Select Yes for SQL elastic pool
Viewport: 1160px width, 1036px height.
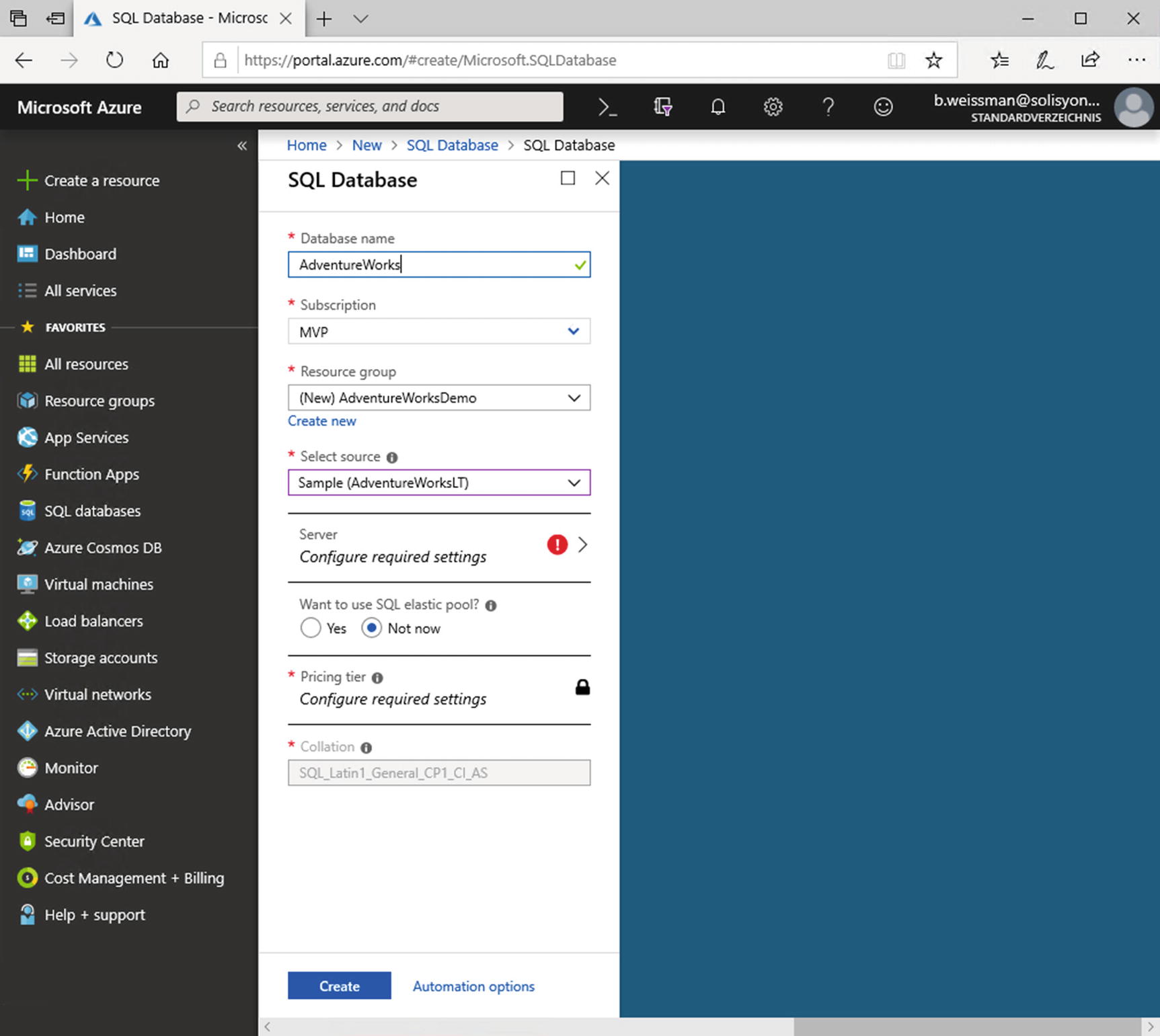(x=310, y=628)
